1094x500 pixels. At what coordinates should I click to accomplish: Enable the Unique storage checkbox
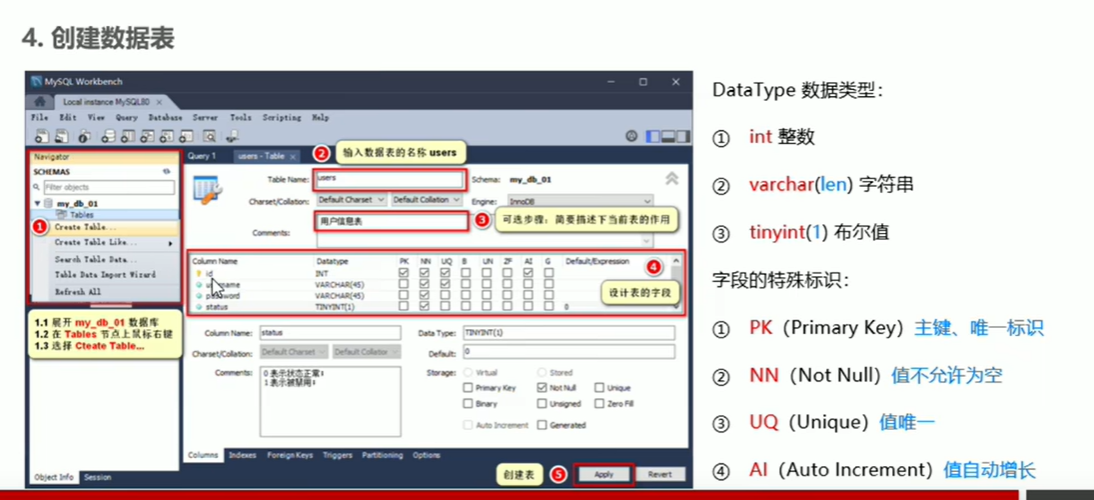coord(599,388)
